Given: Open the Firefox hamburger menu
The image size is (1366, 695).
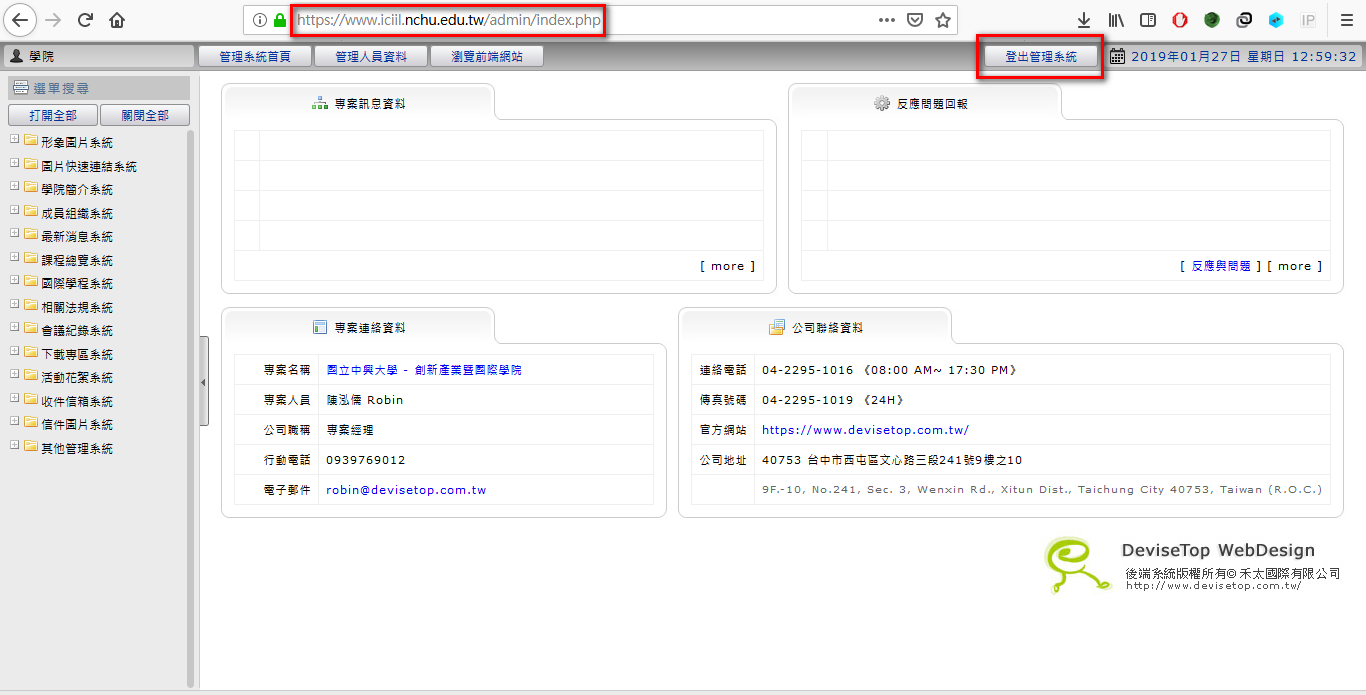Looking at the screenshot, I should pyautogui.click(x=1346, y=20).
